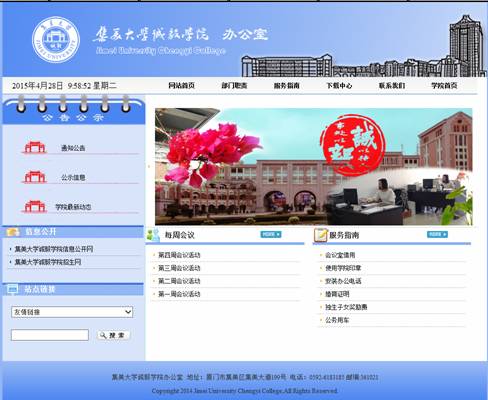Click the 每周会议 people icon
This screenshot has width=488, height=400.
(x=153, y=235)
